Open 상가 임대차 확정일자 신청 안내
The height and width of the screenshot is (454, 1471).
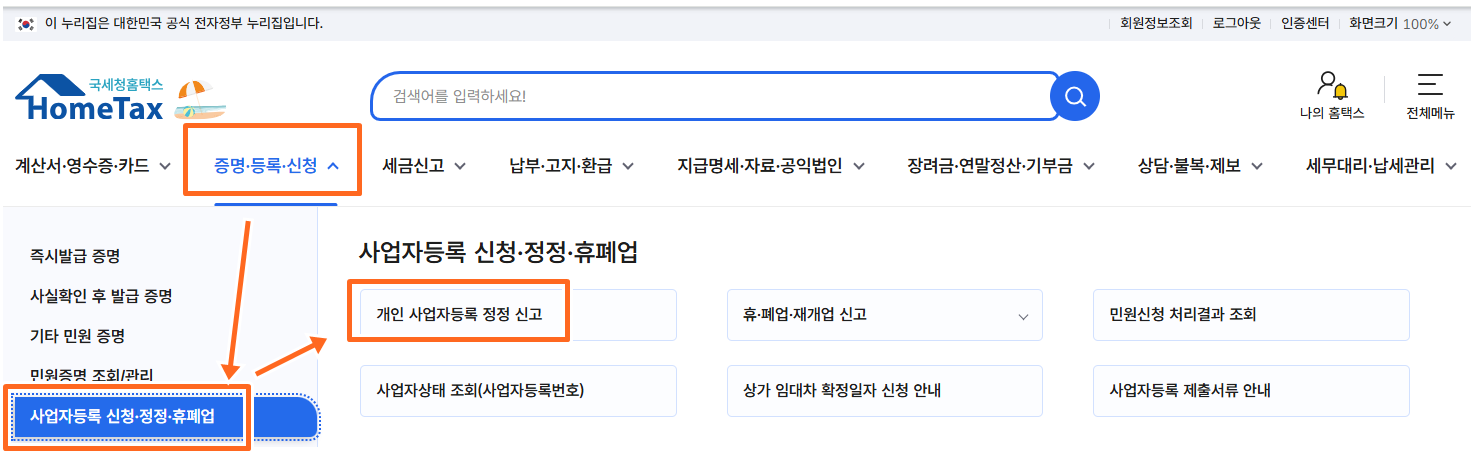click(884, 391)
